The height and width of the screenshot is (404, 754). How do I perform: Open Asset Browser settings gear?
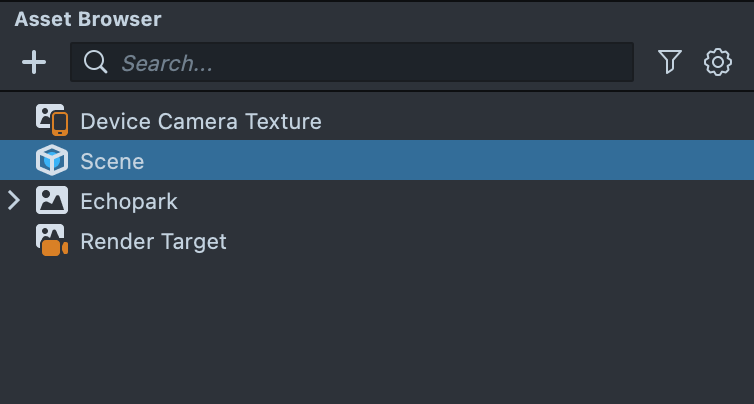pos(718,62)
